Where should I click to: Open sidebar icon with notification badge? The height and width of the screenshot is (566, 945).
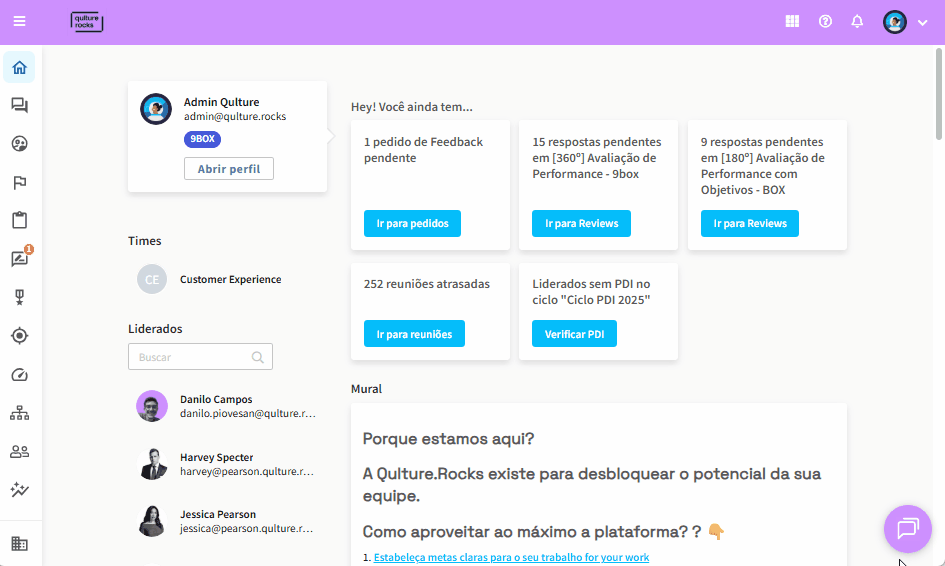pyautogui.click(x=19, y=259)
